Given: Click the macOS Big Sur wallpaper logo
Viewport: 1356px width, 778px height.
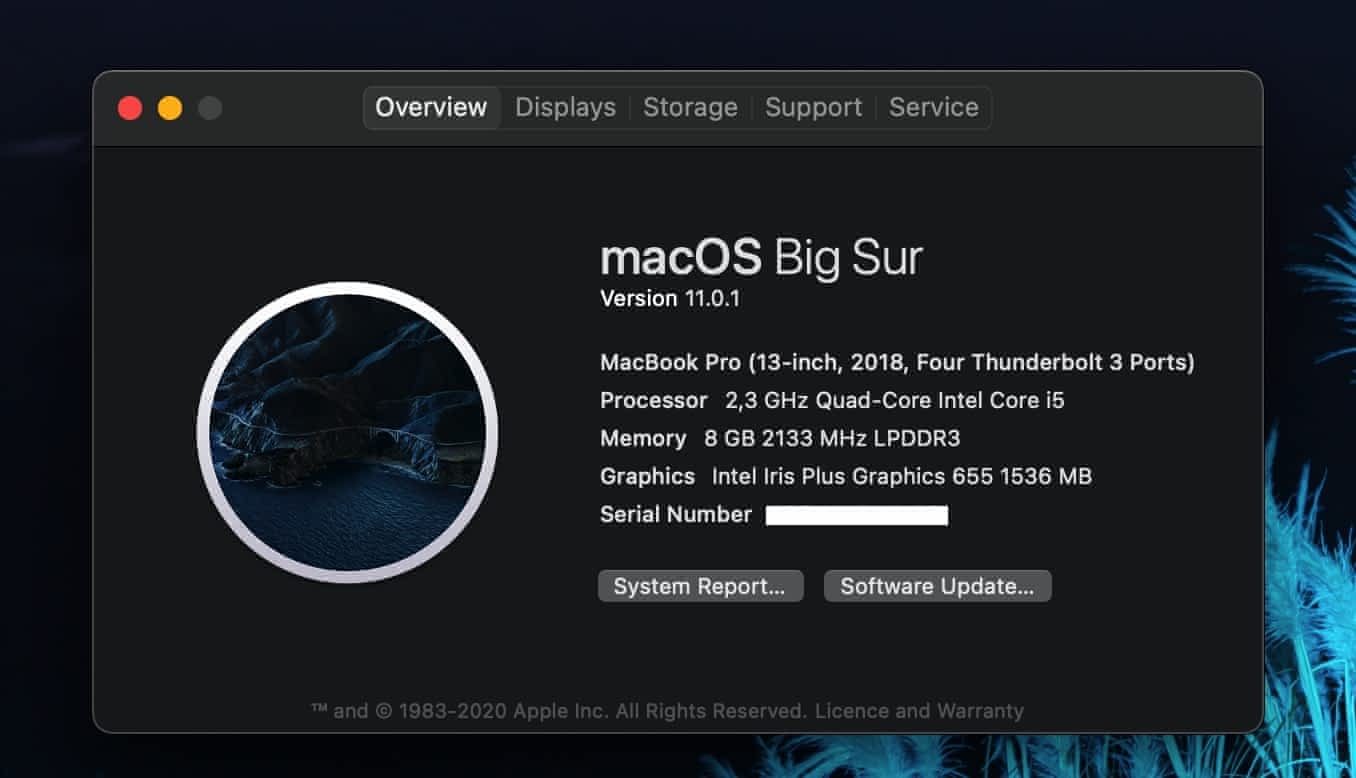Looking at the screenshot, I should pyautogui.click(x=347, y=432).
